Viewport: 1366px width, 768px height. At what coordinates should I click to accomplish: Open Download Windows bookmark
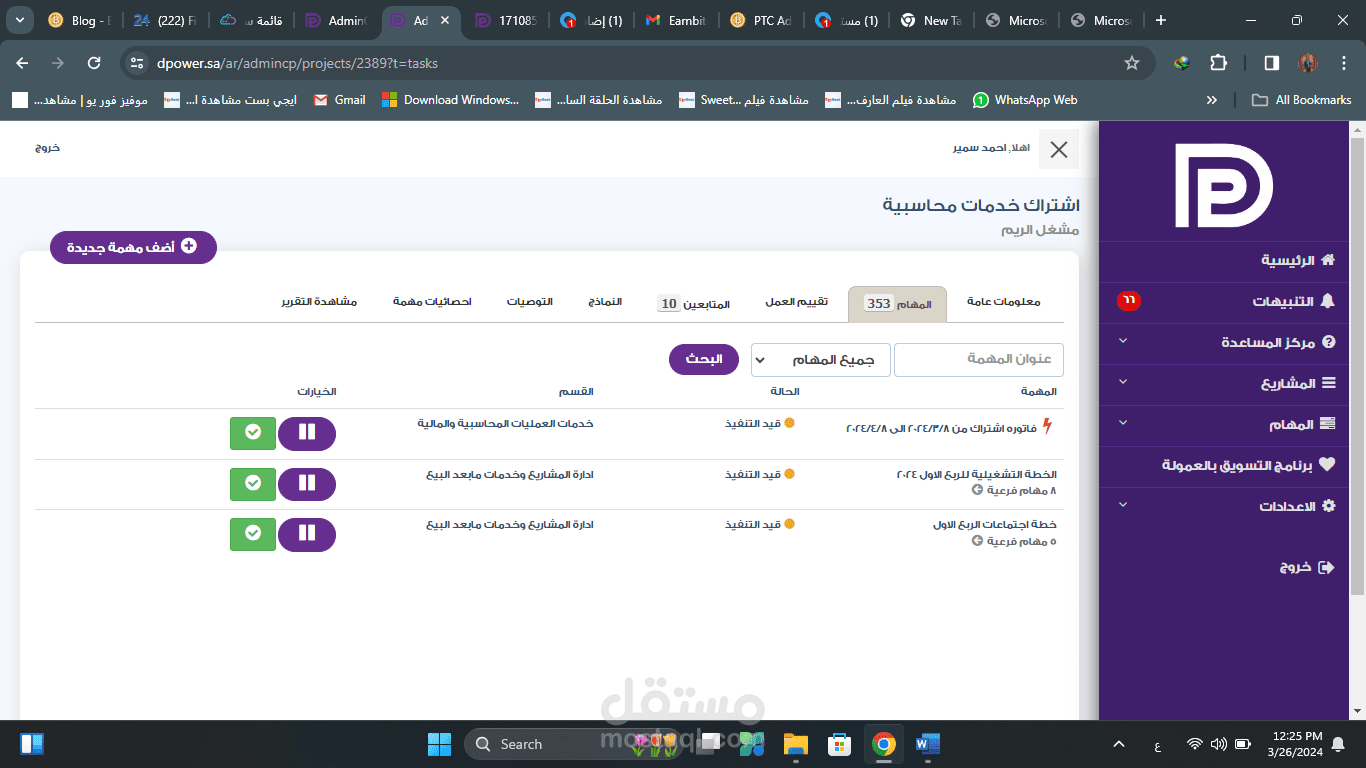[x=451, y=100]
